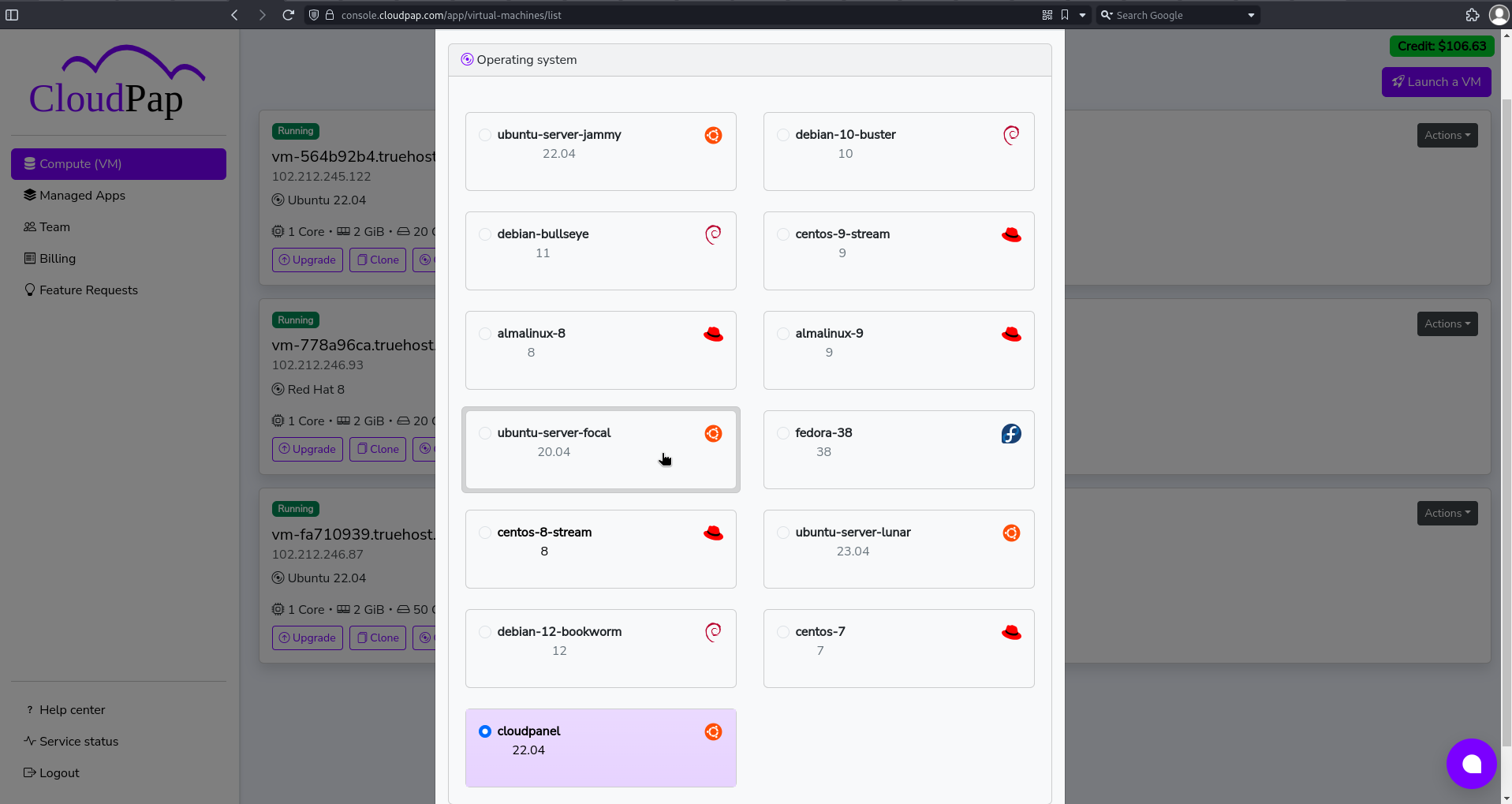
Task: Click the chat support bubble
Action: click(1470, 763)
